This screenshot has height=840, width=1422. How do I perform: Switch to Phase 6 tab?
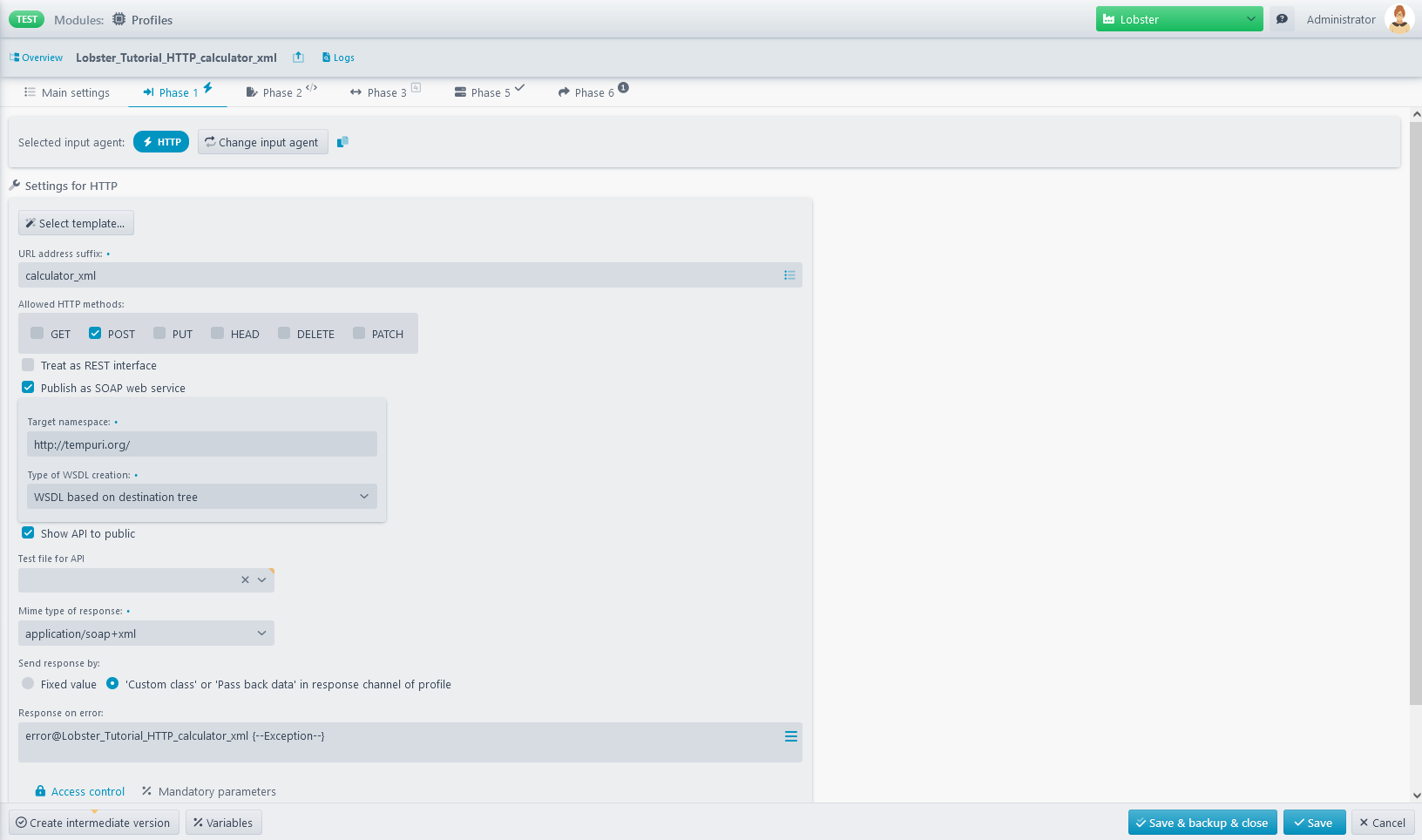tap(593, 92)
